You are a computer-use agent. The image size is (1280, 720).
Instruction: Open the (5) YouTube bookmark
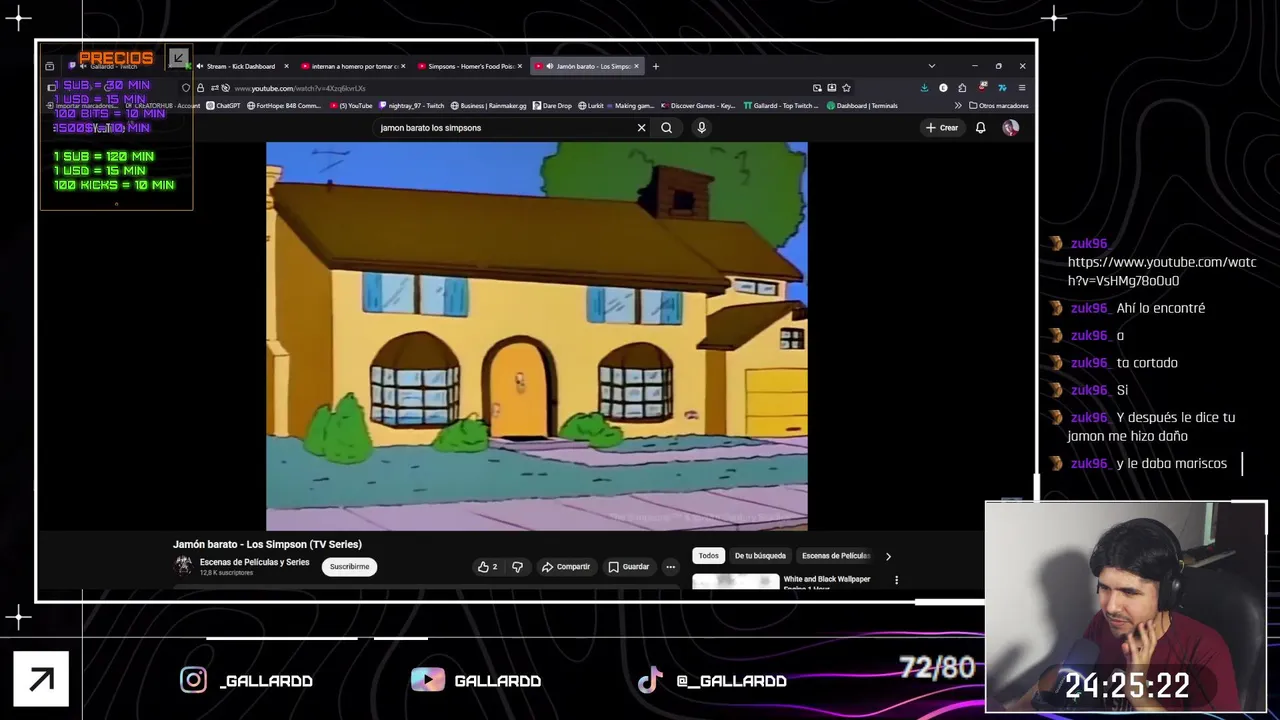point(350,106)
